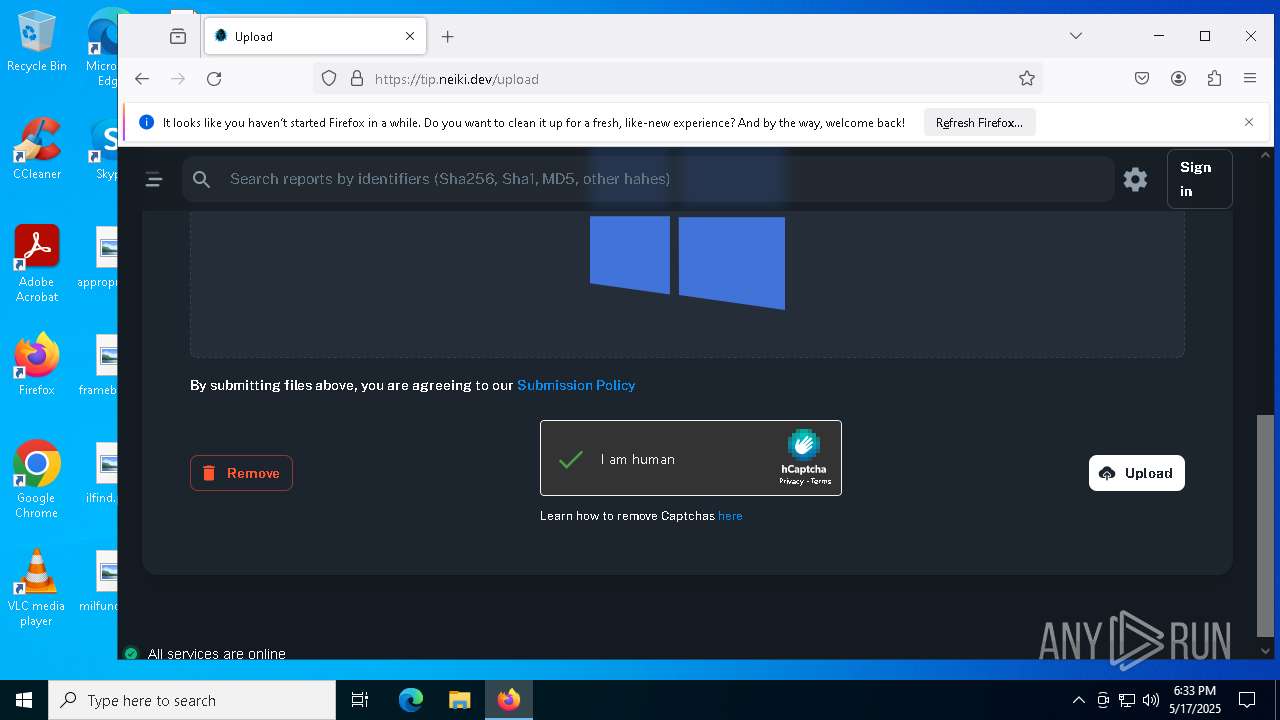Screen dimensions: 1280x720
Task: Select Recycle Bin desktop icon
Action: pos(37,41)
